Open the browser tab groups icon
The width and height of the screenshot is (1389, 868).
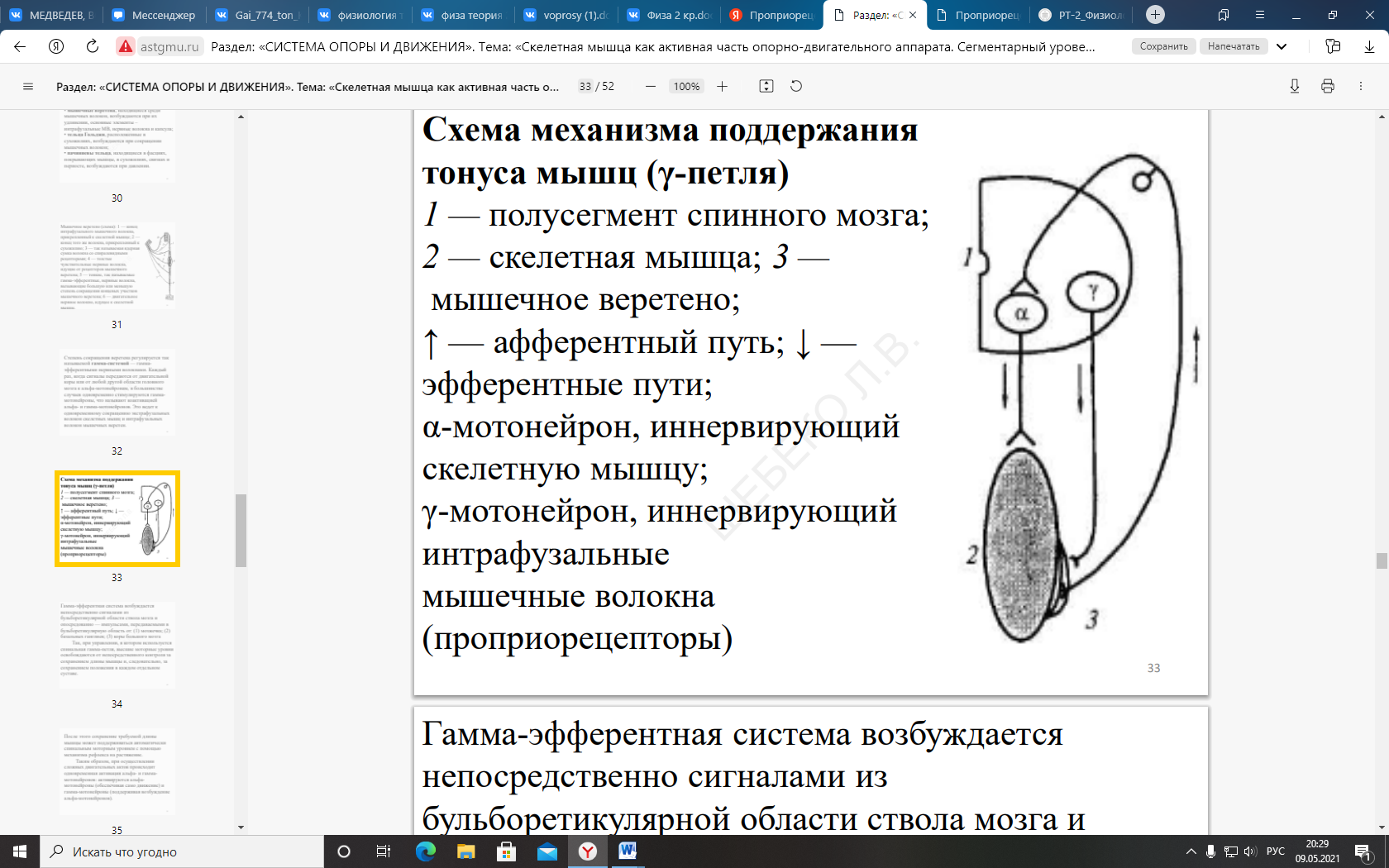tap(1224, 14)
